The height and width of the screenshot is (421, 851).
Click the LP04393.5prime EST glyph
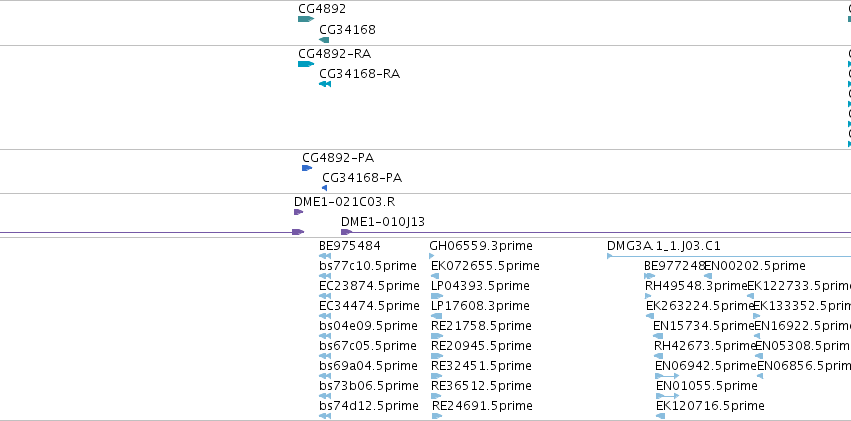point(437,296)
